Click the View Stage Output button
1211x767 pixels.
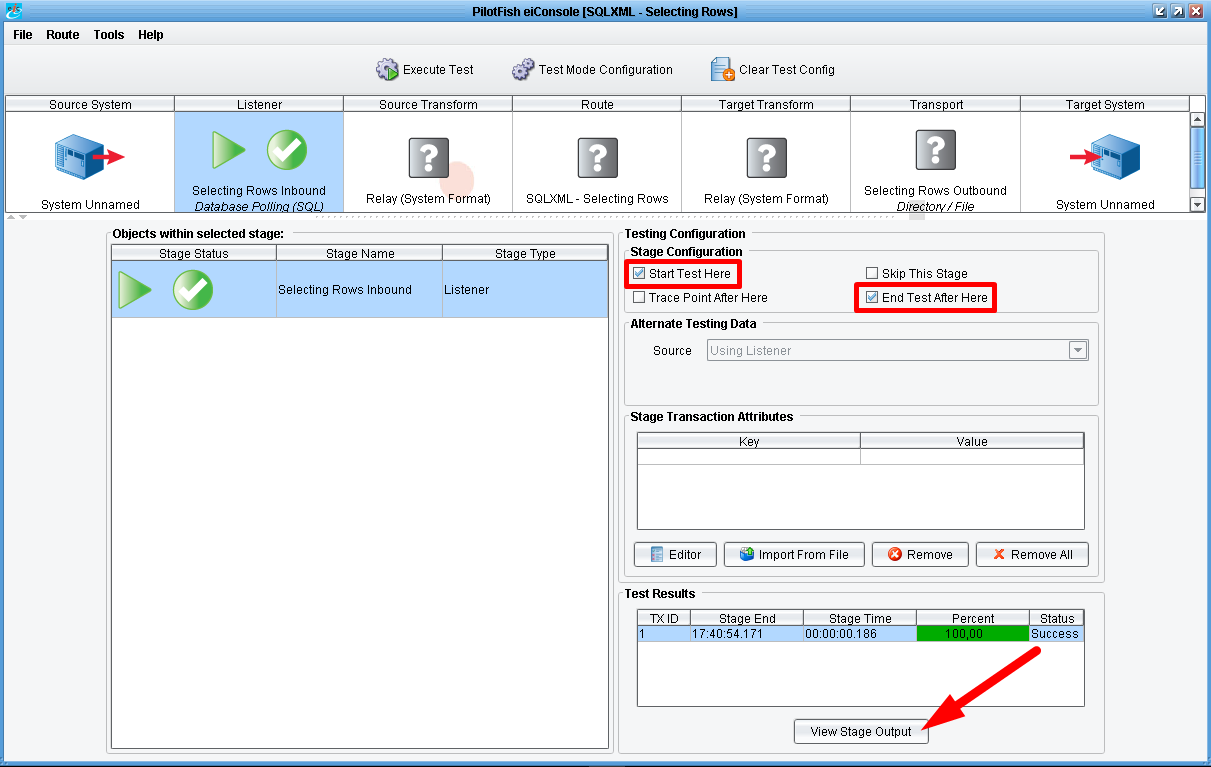click(x=861, y=731)
